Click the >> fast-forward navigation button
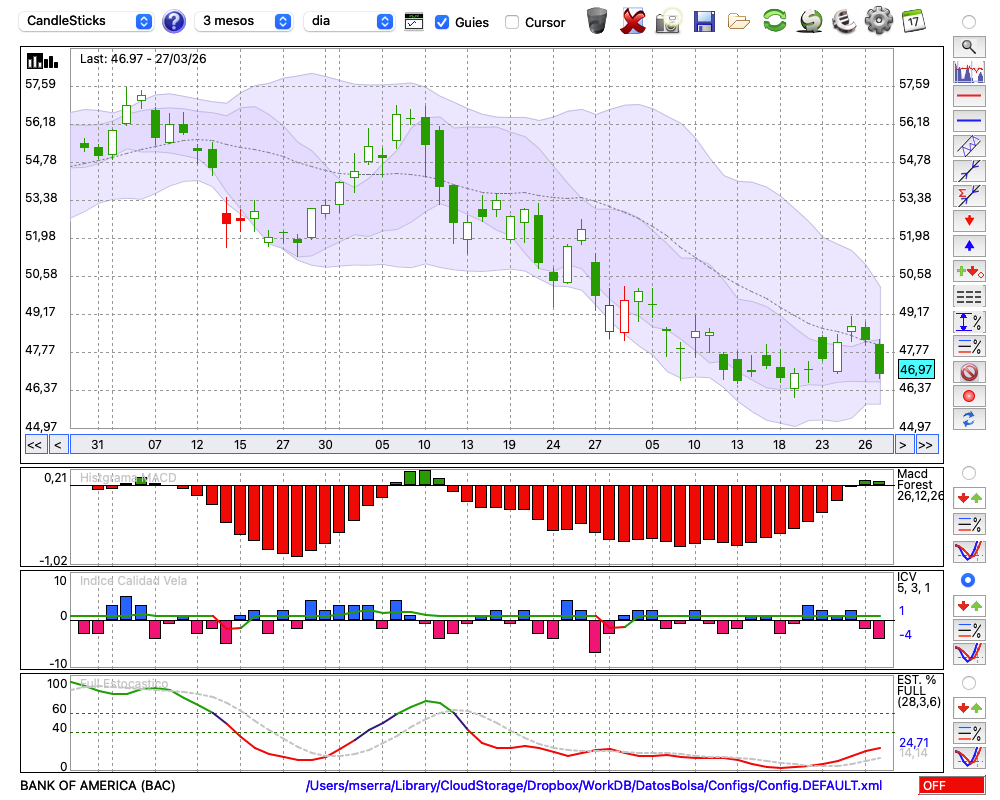The height and width of the screenshot is (800, 1000). click(x=926, y=445)
